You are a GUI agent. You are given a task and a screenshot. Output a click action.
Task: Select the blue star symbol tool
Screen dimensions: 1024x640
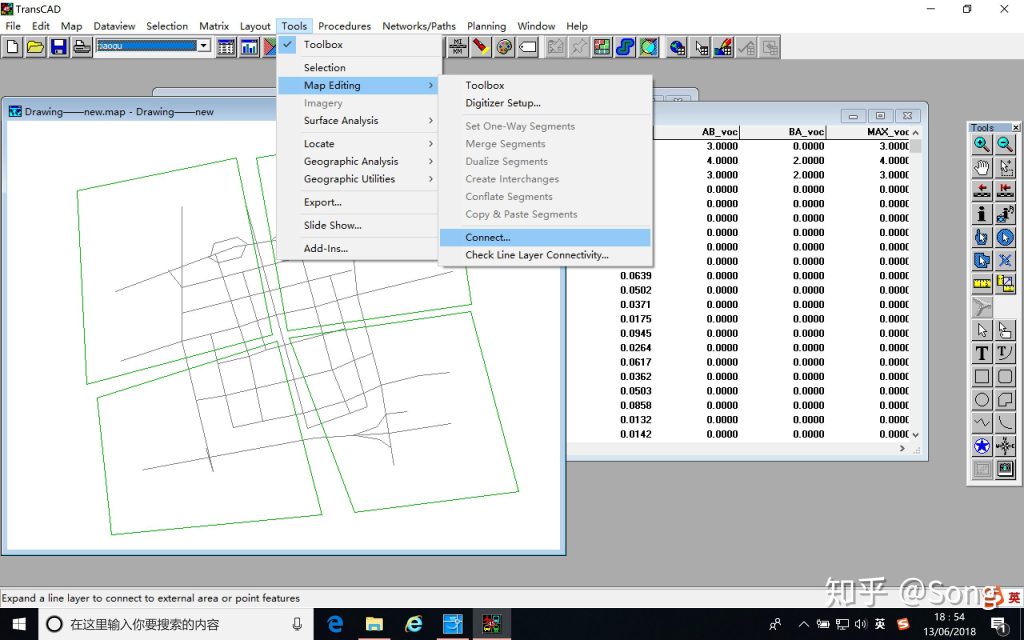982,446
